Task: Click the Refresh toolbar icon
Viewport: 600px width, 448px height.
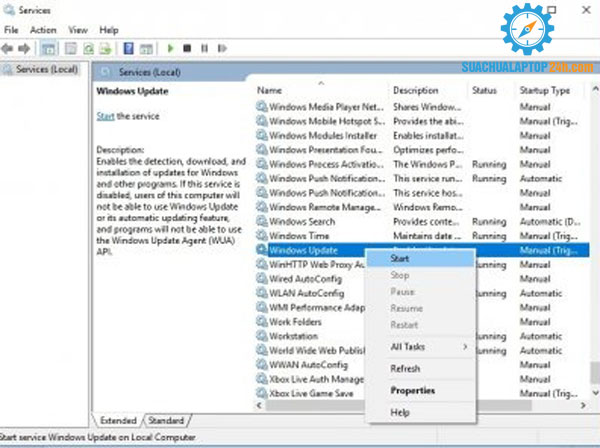Action: pyautogui.click(x=88, y=49)
